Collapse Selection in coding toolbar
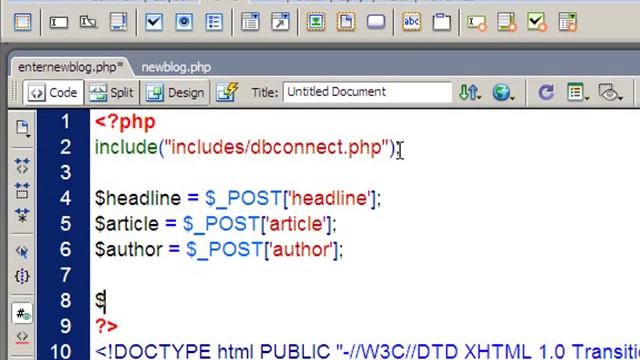 click(x=22, y=191)
